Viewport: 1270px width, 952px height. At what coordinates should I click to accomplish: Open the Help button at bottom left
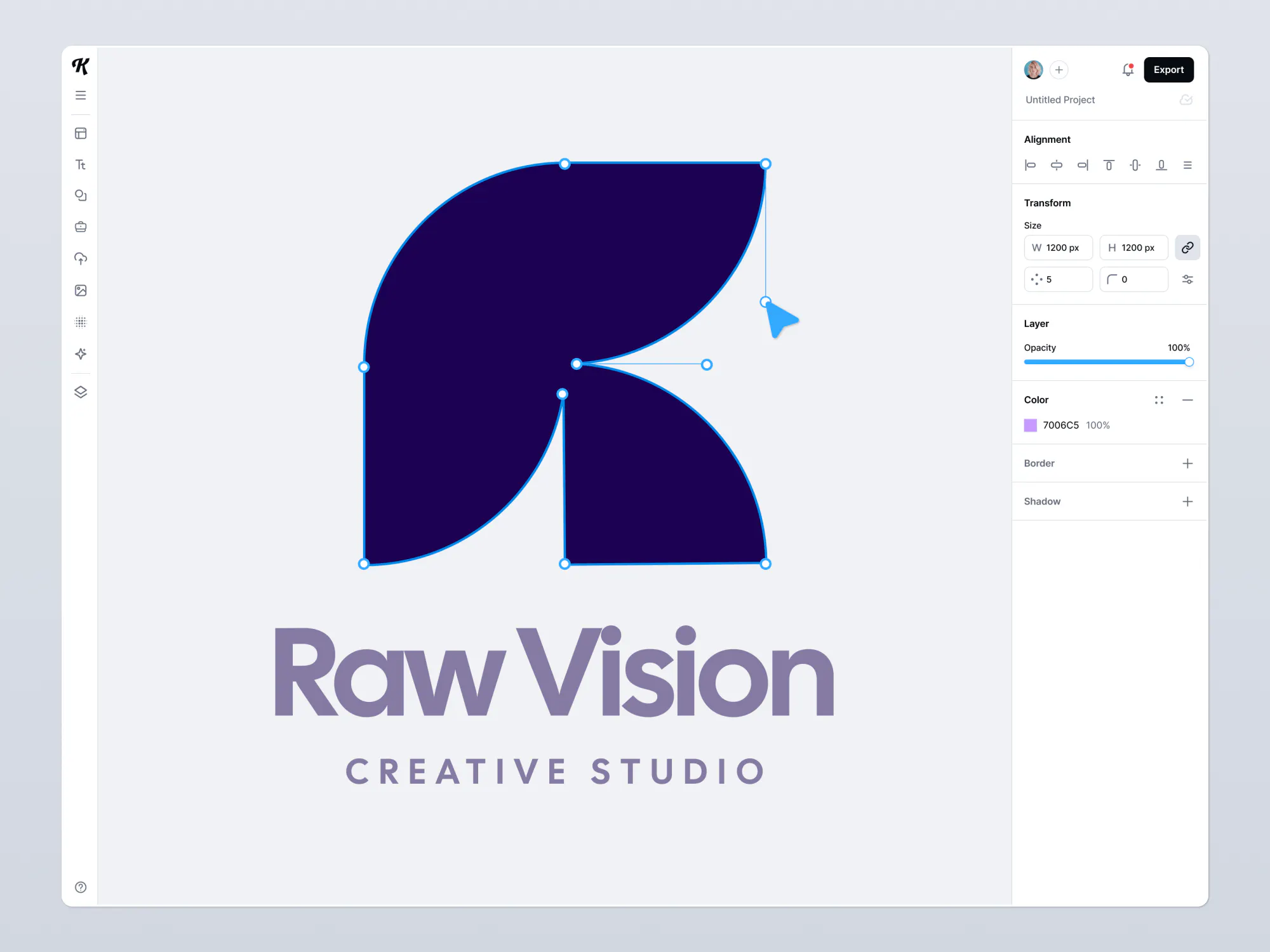coord(81,887)
